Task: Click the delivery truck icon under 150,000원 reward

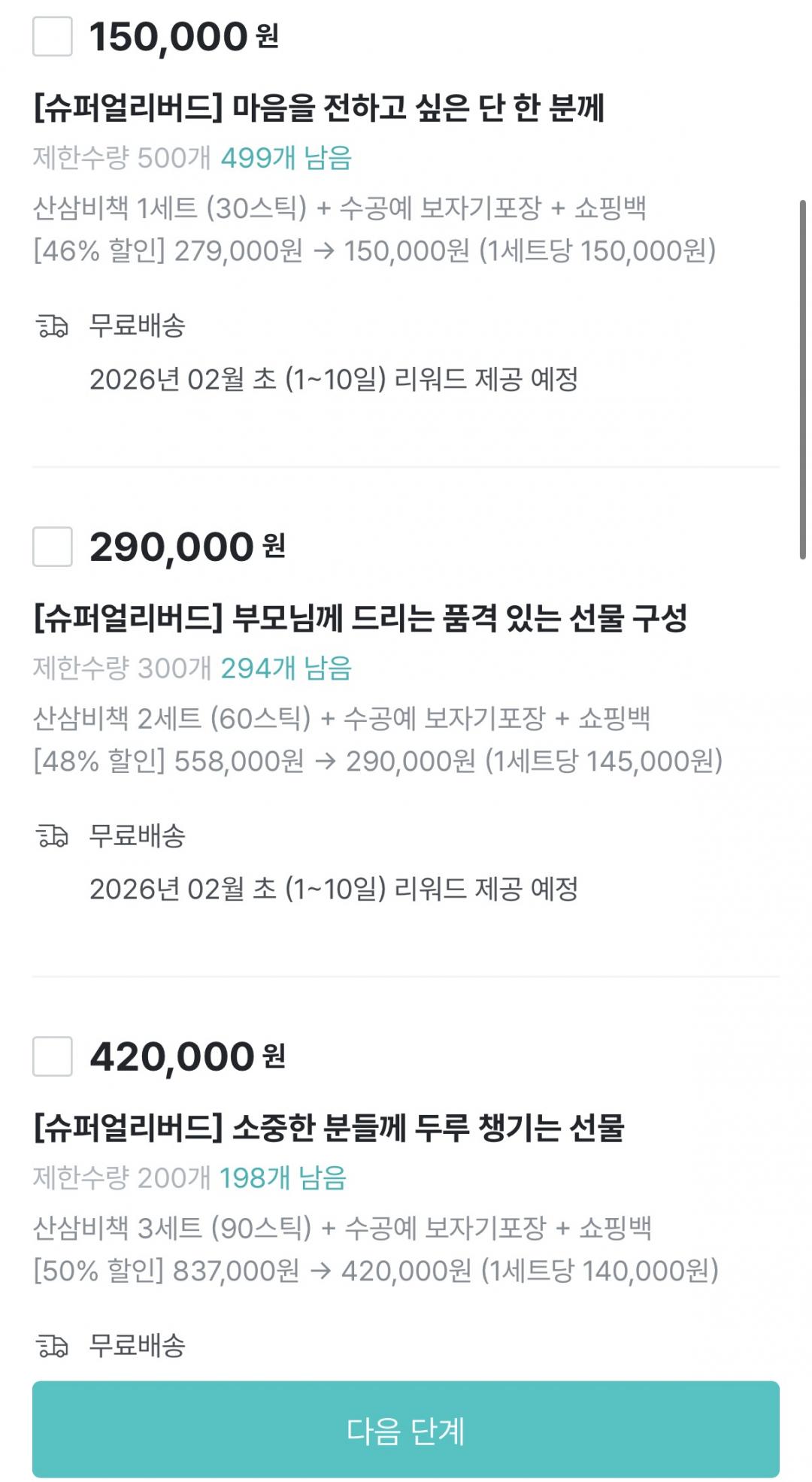Action: click(53, 326)
